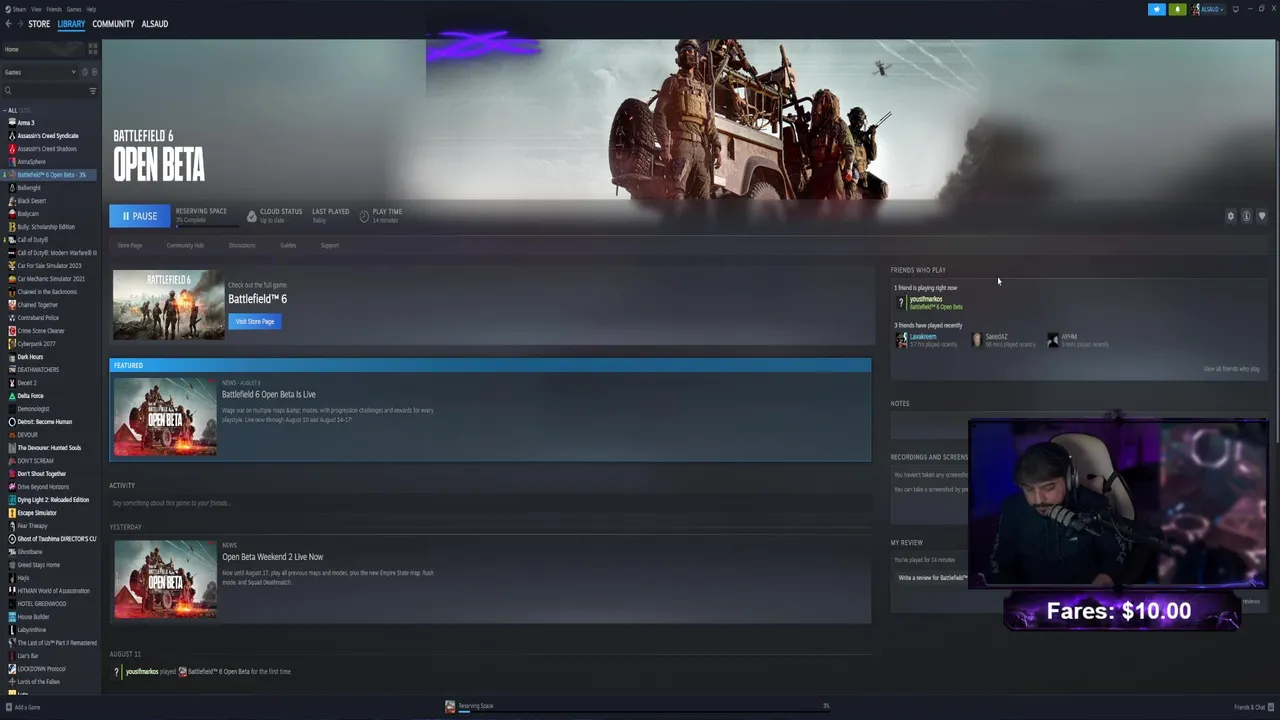Open the Help menu
The width and height of the screenshot is (1280, 720).
[x=91, y=9]
